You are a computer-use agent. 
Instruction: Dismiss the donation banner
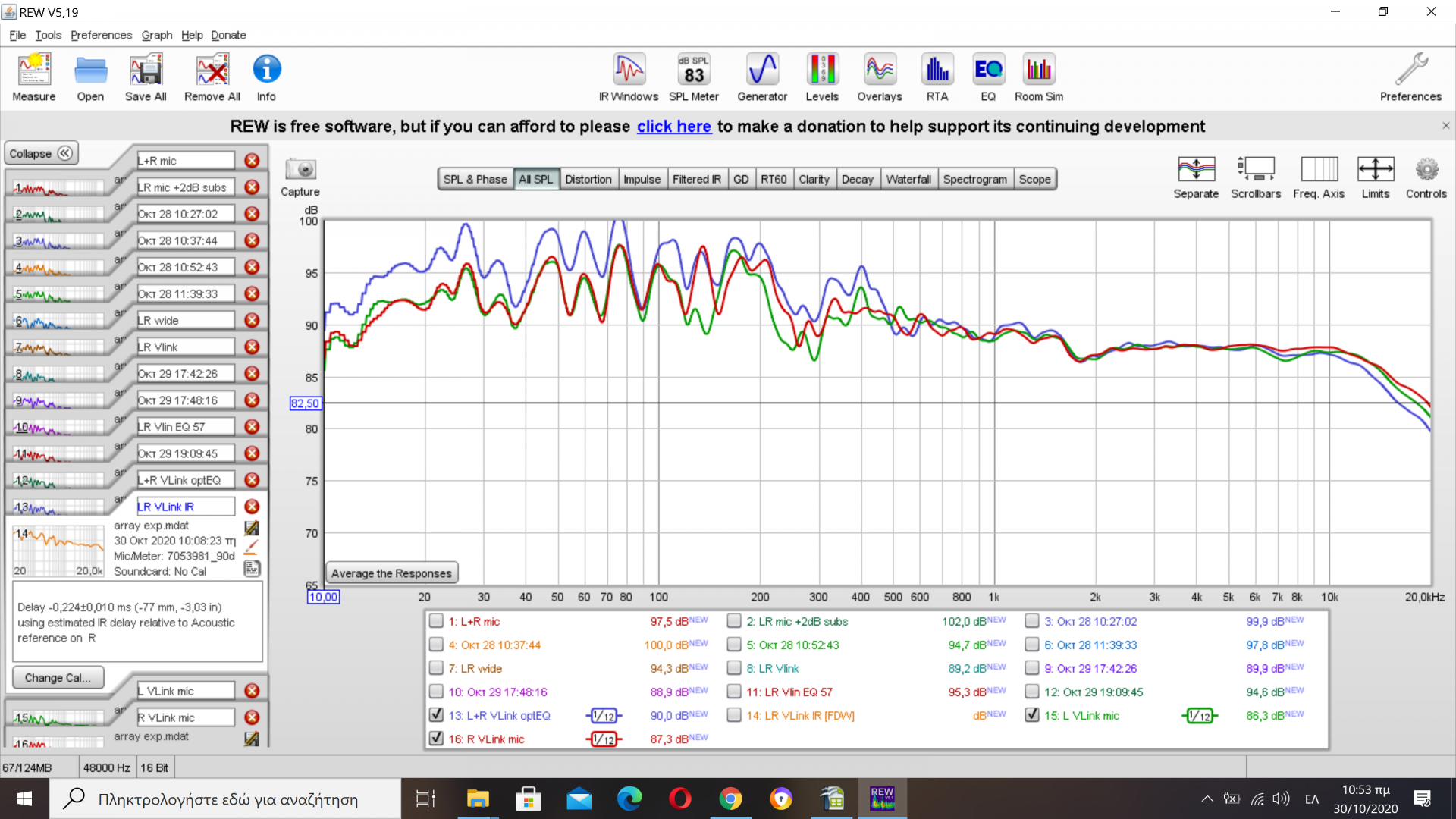(1445, 126)
